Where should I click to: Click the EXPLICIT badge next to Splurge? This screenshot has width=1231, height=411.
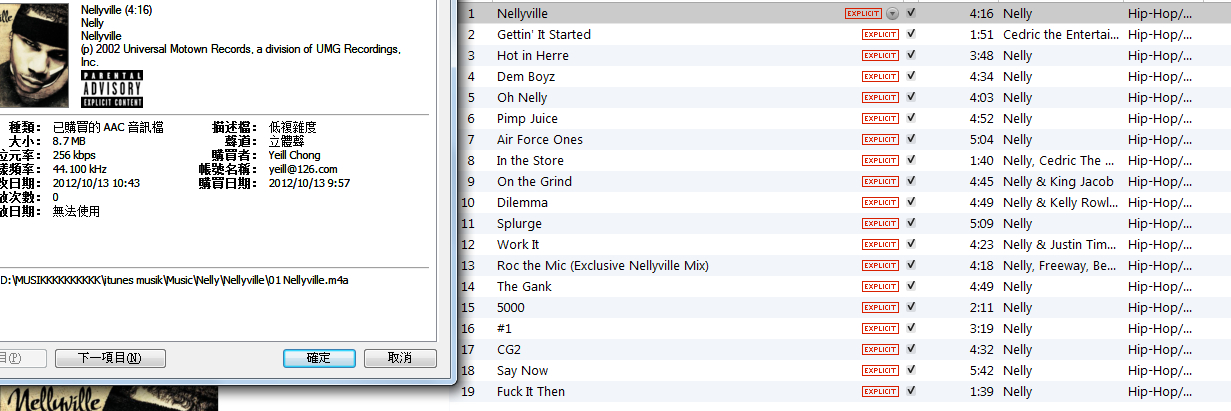[880, 223]
